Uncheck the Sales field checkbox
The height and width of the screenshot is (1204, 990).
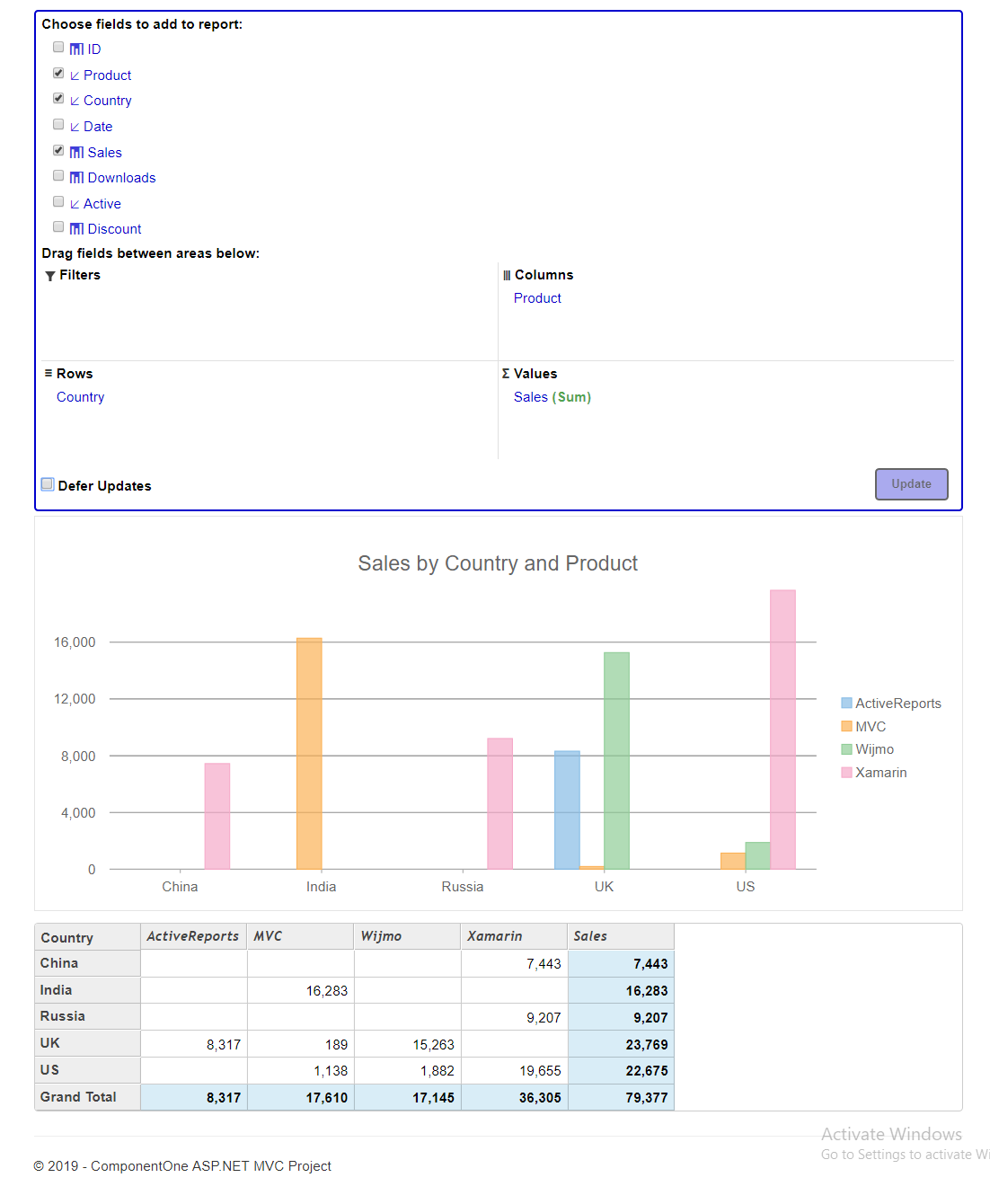(x=58, y=151)
